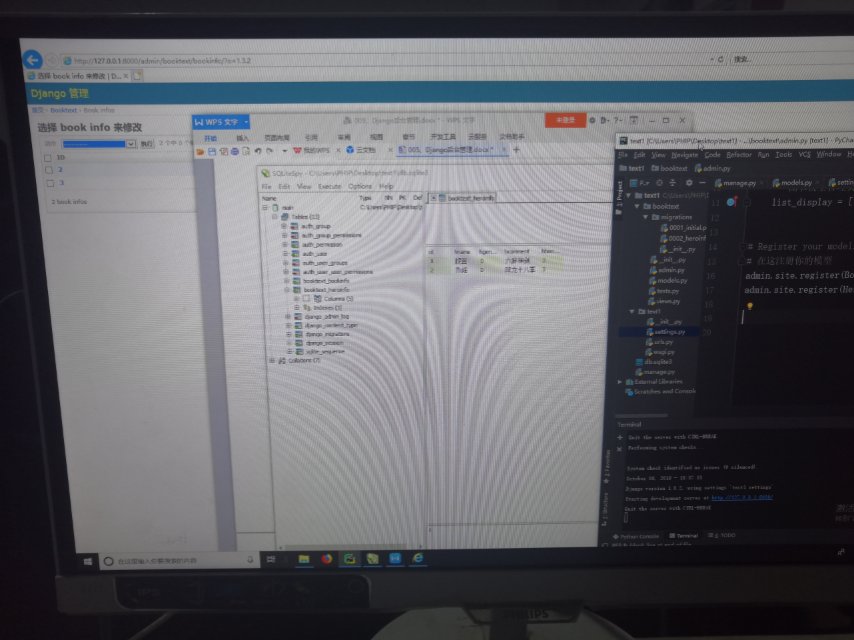Viewport: 854px width, 640px height.
Task: Switch to the models.py editor tab
Action: tap(793, 183)
